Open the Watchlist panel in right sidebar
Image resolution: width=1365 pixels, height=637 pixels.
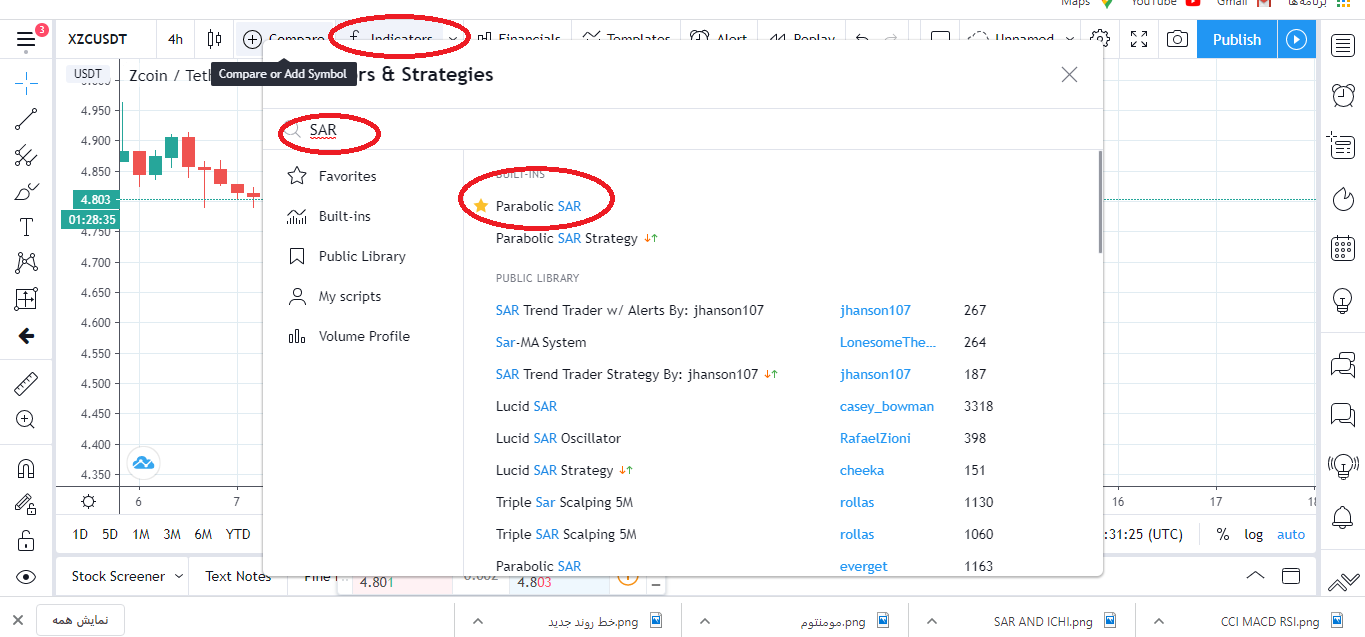1342,44
